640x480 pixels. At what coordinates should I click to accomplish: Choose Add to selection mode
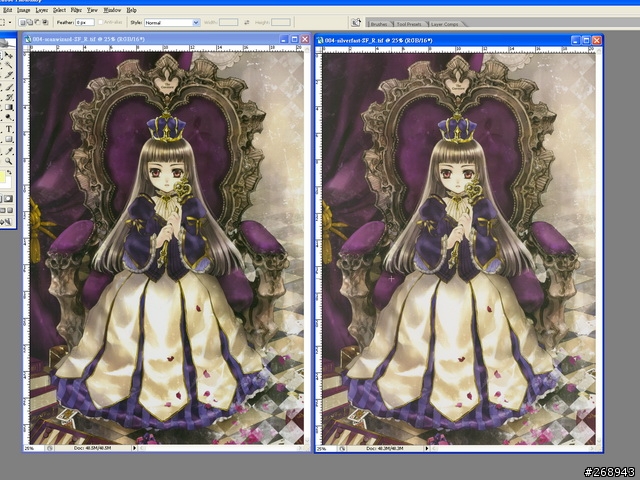coord(30,22)
